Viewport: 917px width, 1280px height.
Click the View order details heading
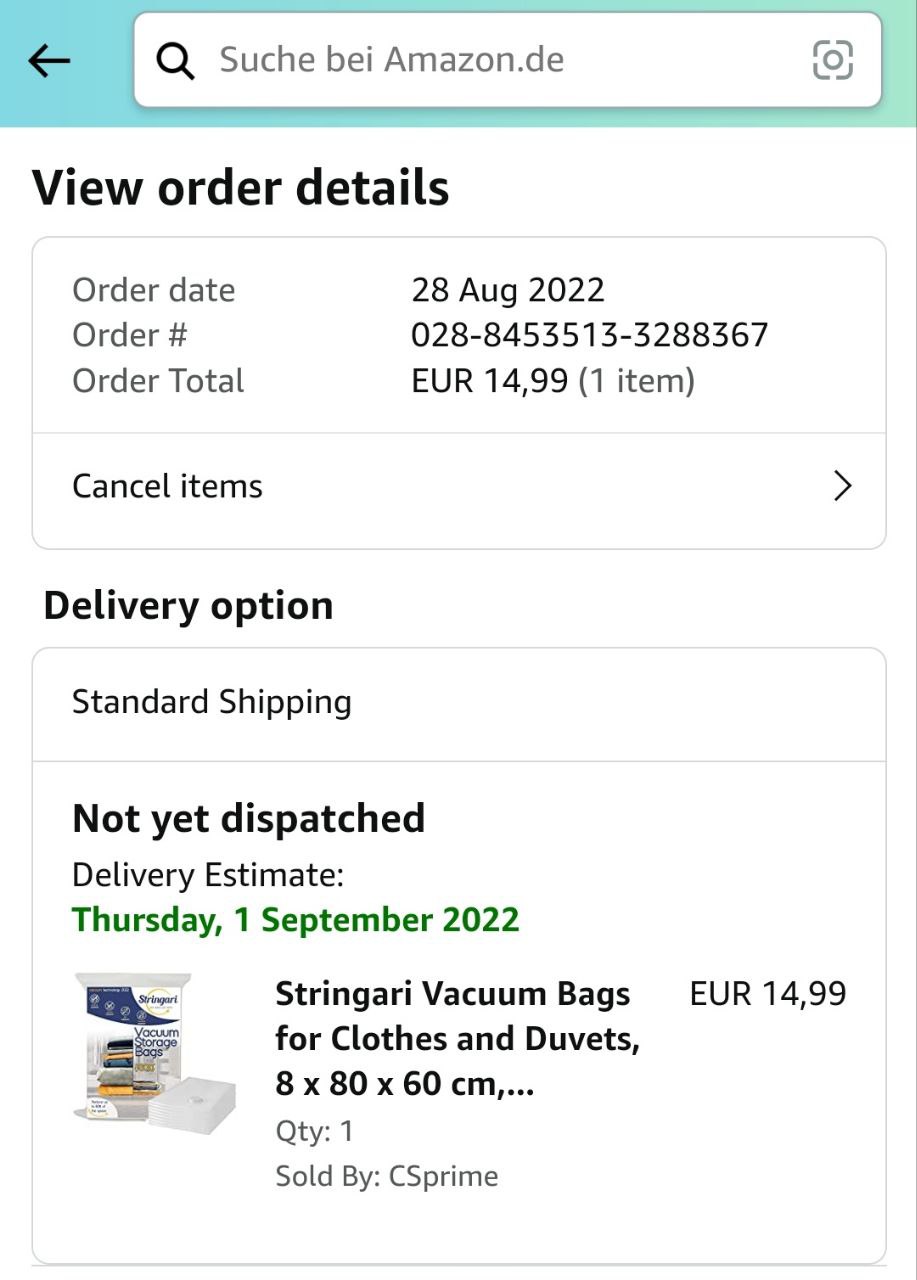[241, 188]
